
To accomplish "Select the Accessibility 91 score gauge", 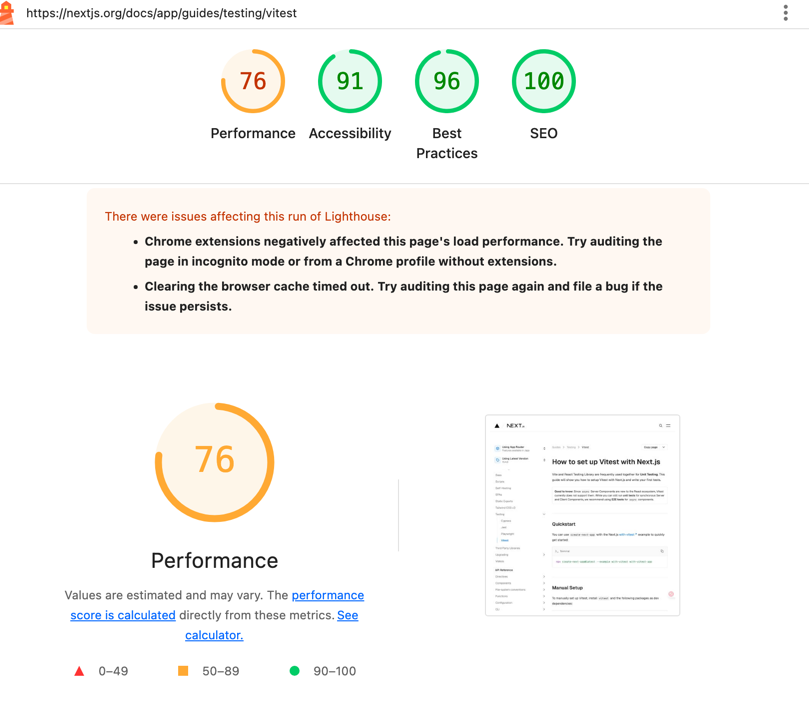I will point(350,81).
